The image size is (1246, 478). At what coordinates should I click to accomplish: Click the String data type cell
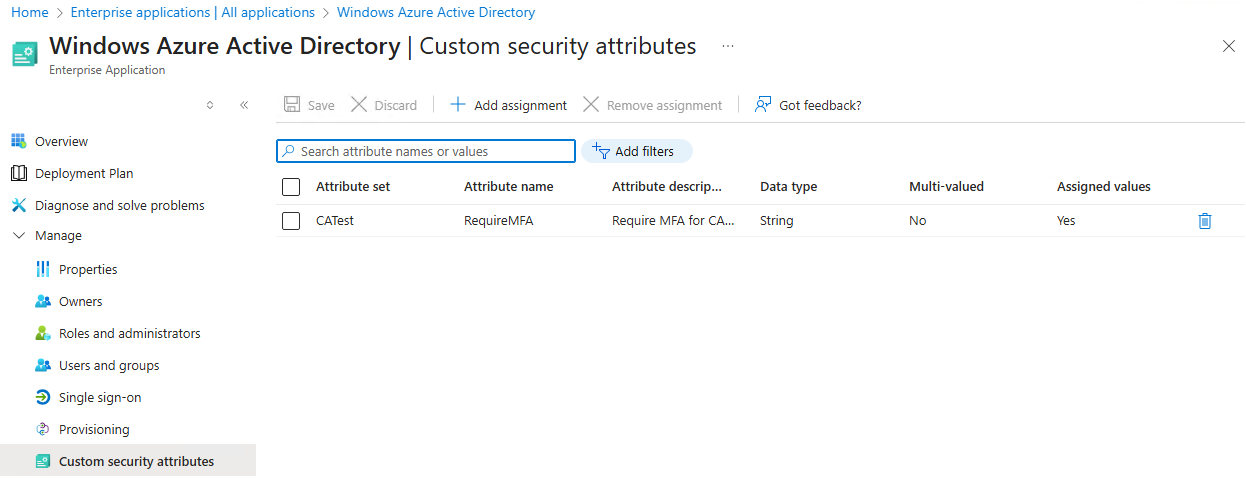click(x=777, y=221)
